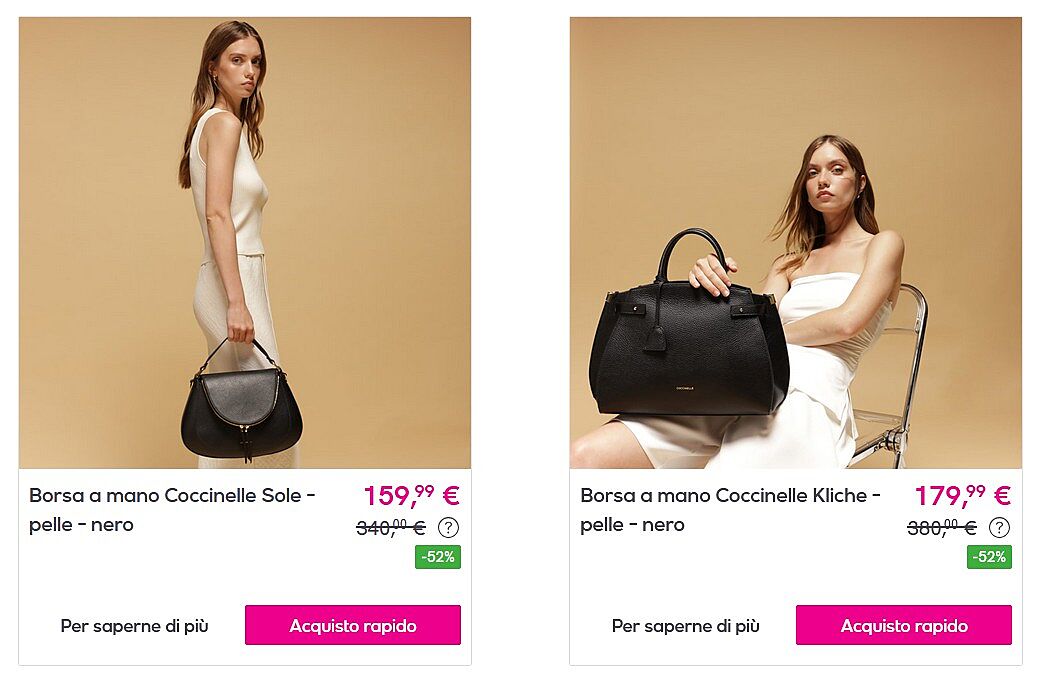The height and width of the screenshot is (673, 1056).
Task: Click the price info question mark for Sole bag
Action: (449, 527)
